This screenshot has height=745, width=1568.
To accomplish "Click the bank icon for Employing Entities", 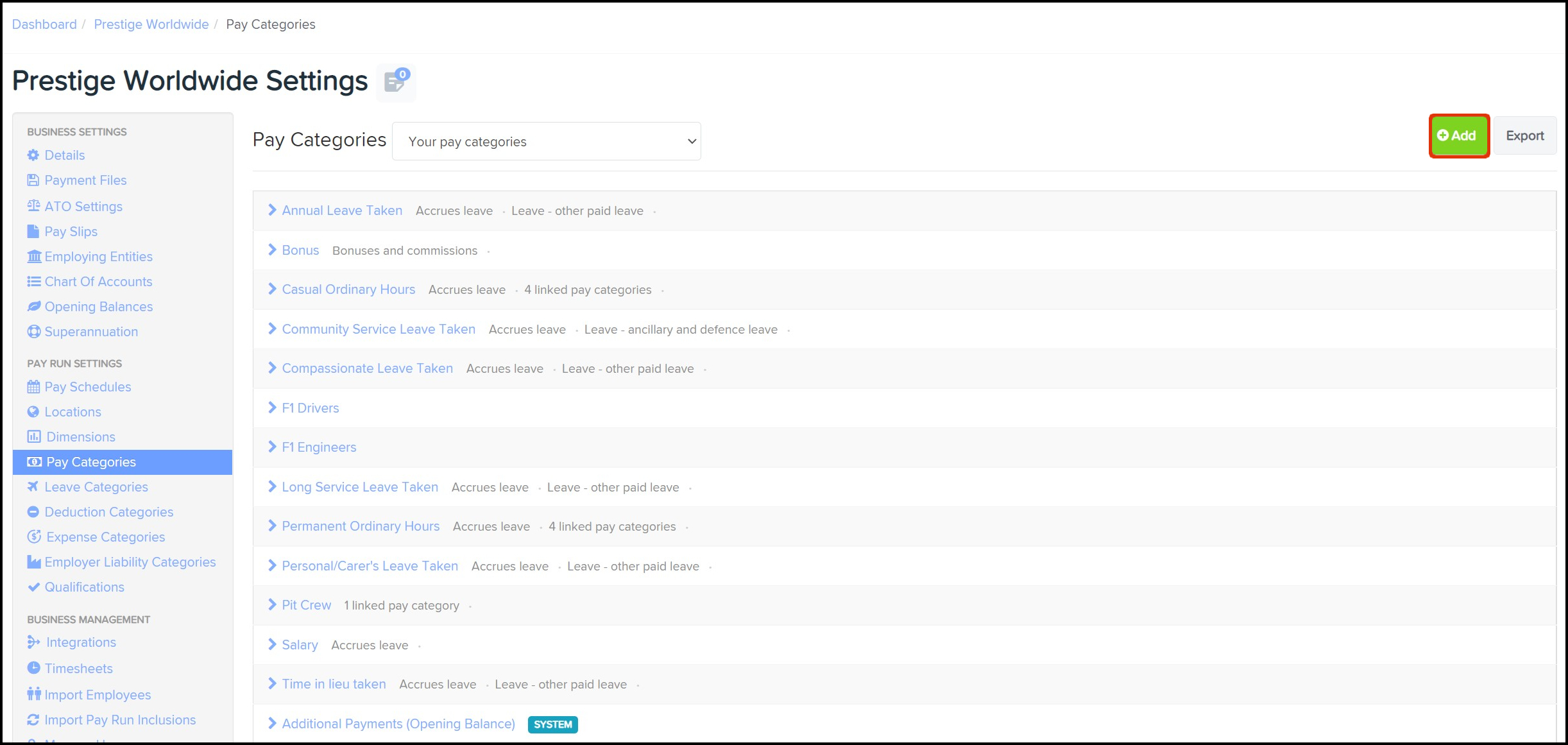I will pyautogui.click(x=34, y=257).
